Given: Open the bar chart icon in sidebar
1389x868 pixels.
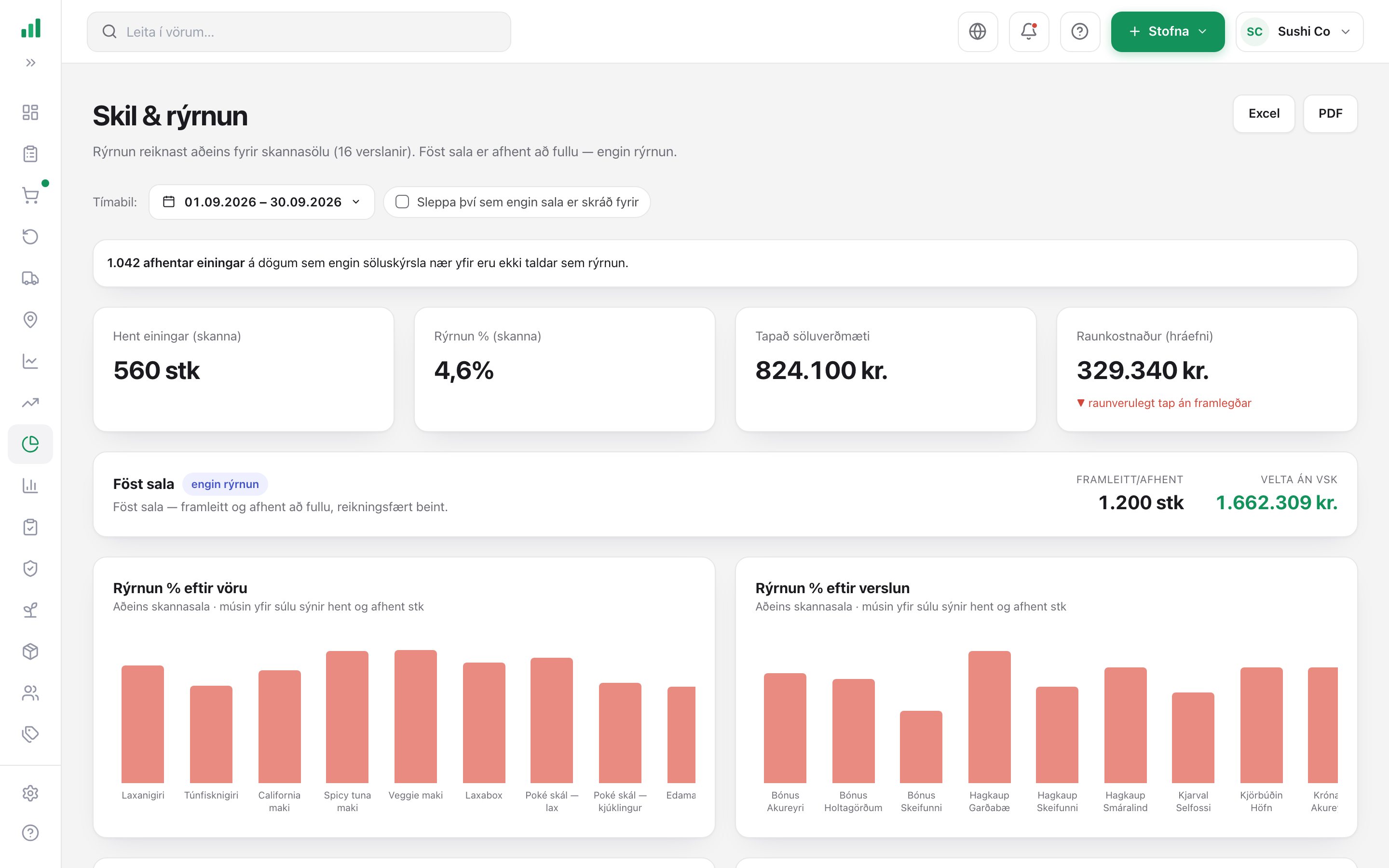Looking at the screenshot, I should tap(30, 486).
